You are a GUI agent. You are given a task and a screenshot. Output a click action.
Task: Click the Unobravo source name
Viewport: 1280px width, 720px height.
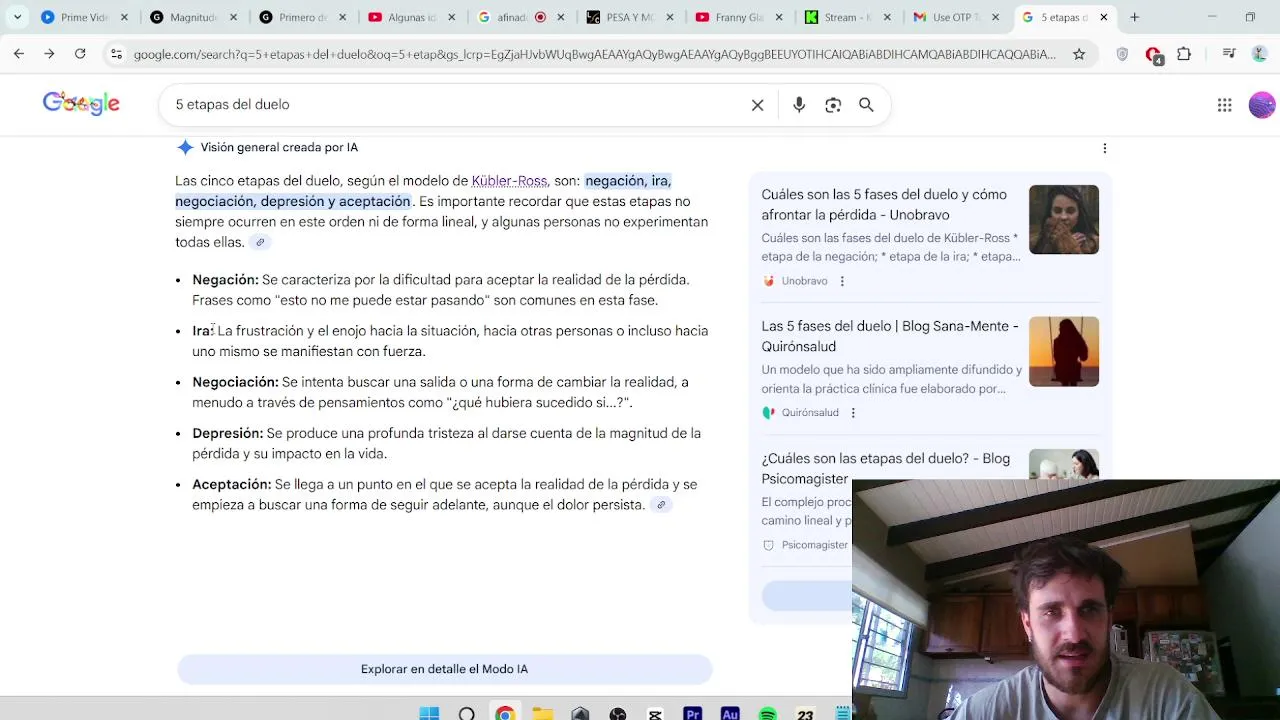(x=804, y=281)
